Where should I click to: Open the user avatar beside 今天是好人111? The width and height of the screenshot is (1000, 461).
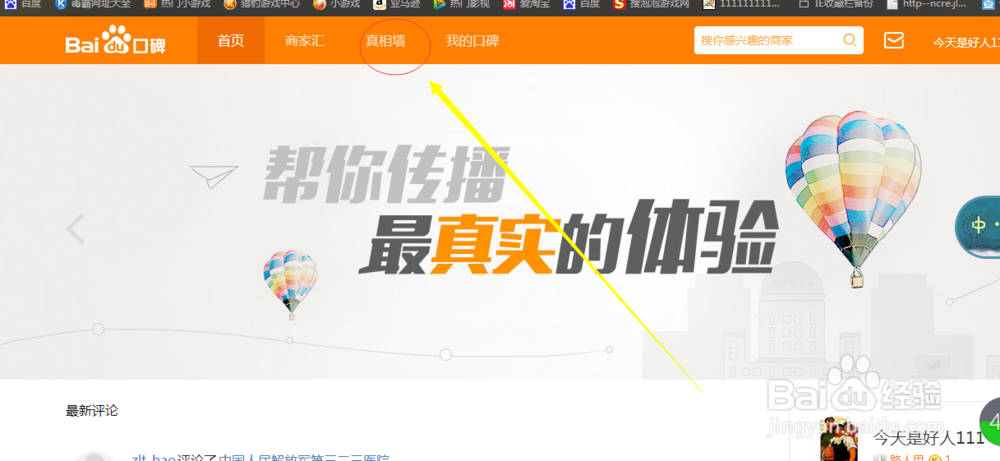[837, 440]
